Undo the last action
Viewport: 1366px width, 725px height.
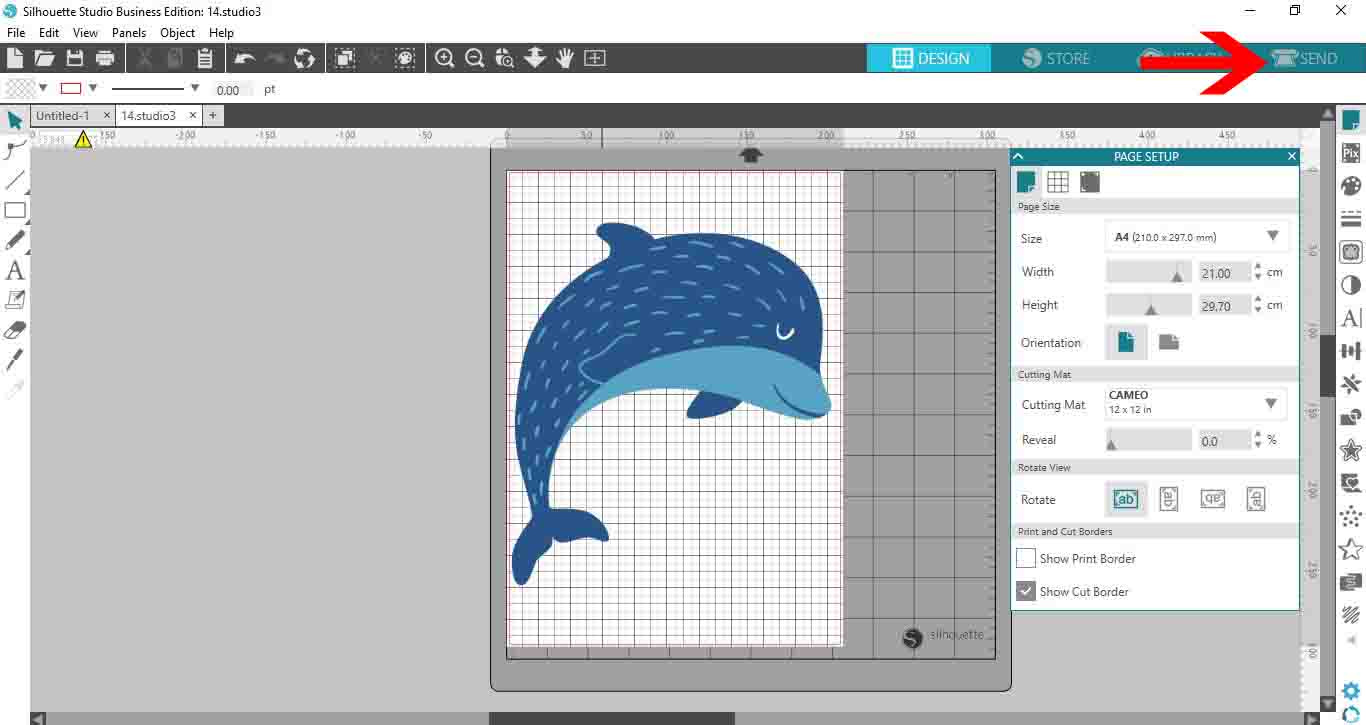click(x=245, y=58)
